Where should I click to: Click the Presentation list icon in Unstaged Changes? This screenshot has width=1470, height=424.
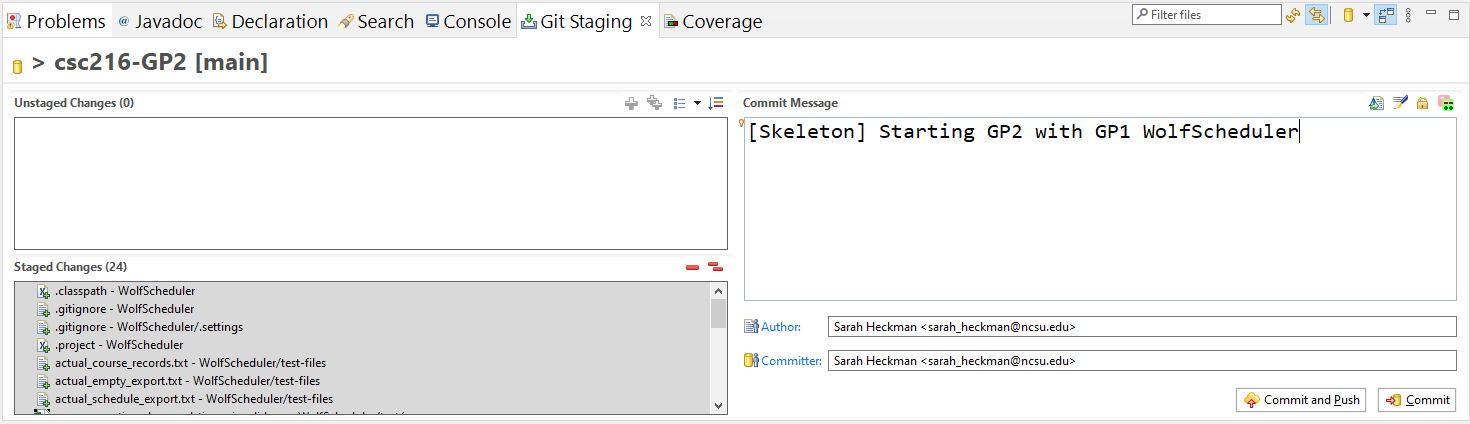tap(680, 103)
